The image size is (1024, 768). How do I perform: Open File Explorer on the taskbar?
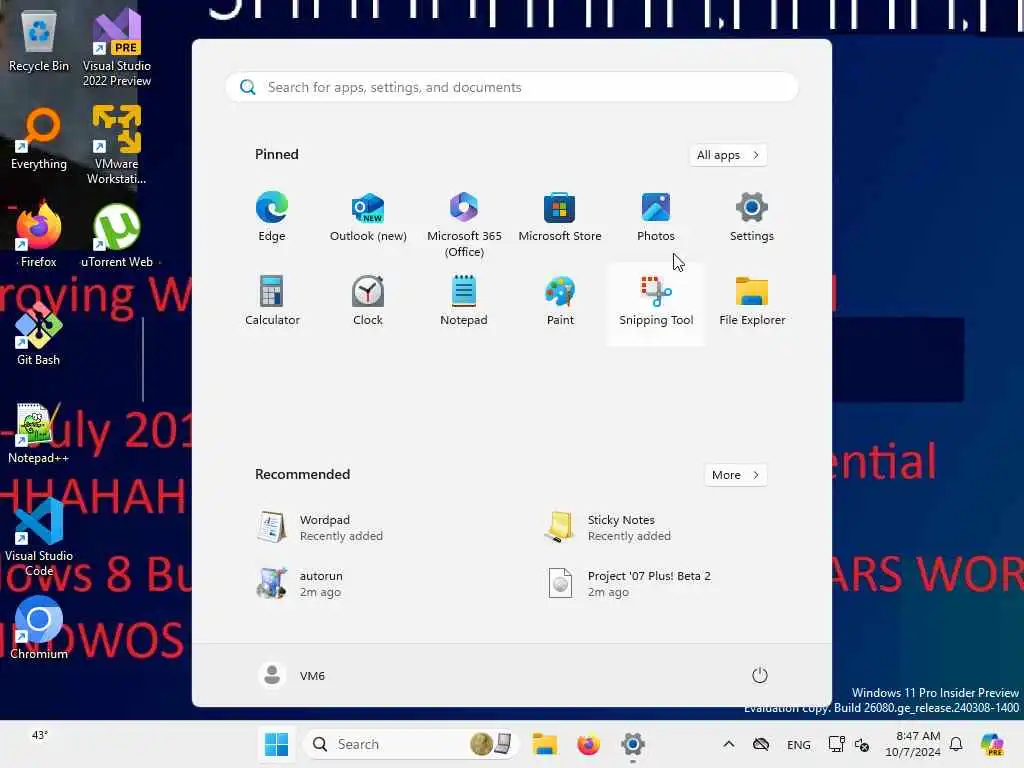point(543,744)
